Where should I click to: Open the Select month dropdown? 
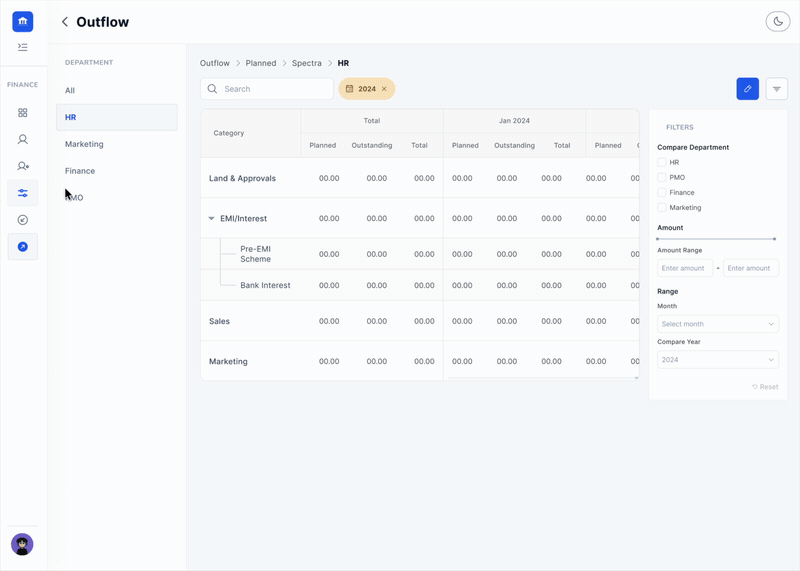tap(718, 324)
